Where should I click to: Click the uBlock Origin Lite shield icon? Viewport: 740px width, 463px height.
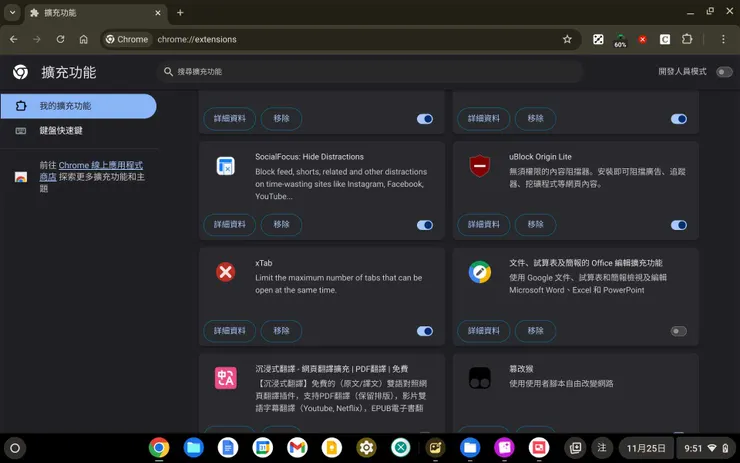tap(479, 166)
